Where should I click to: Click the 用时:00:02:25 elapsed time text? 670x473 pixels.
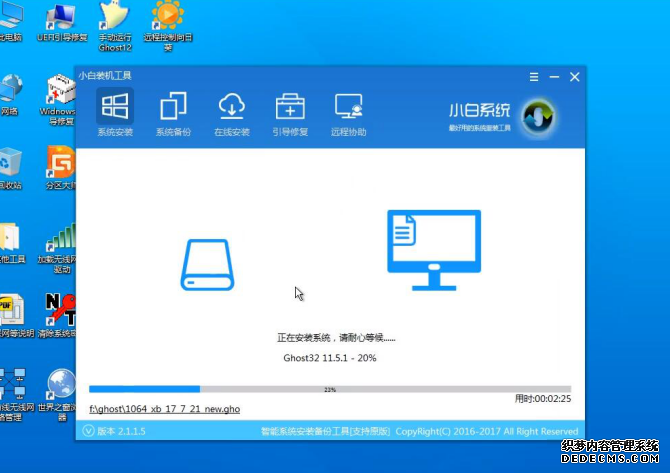[543, 399]
